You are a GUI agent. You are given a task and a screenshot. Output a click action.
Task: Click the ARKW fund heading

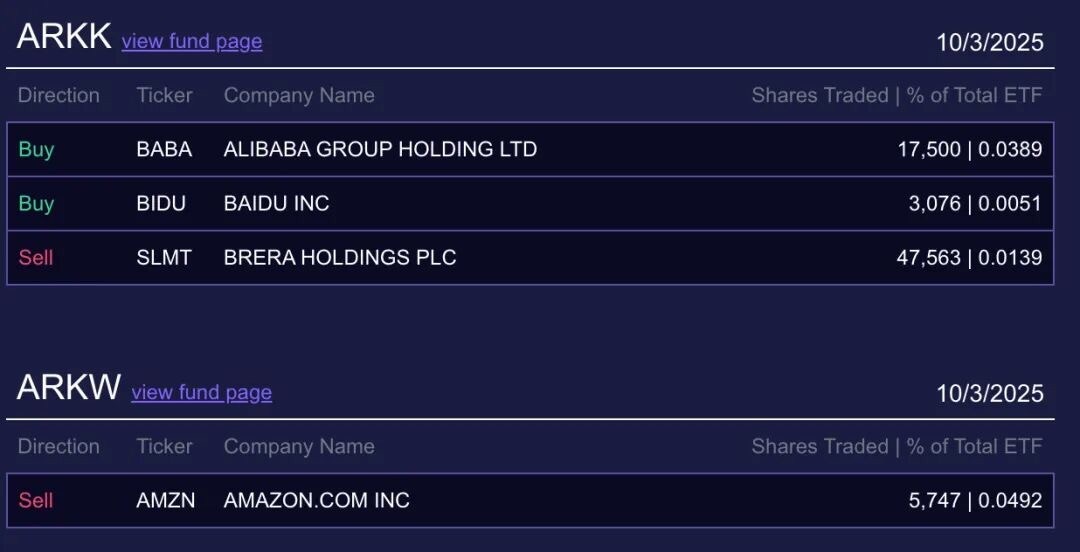click(69, 387)
